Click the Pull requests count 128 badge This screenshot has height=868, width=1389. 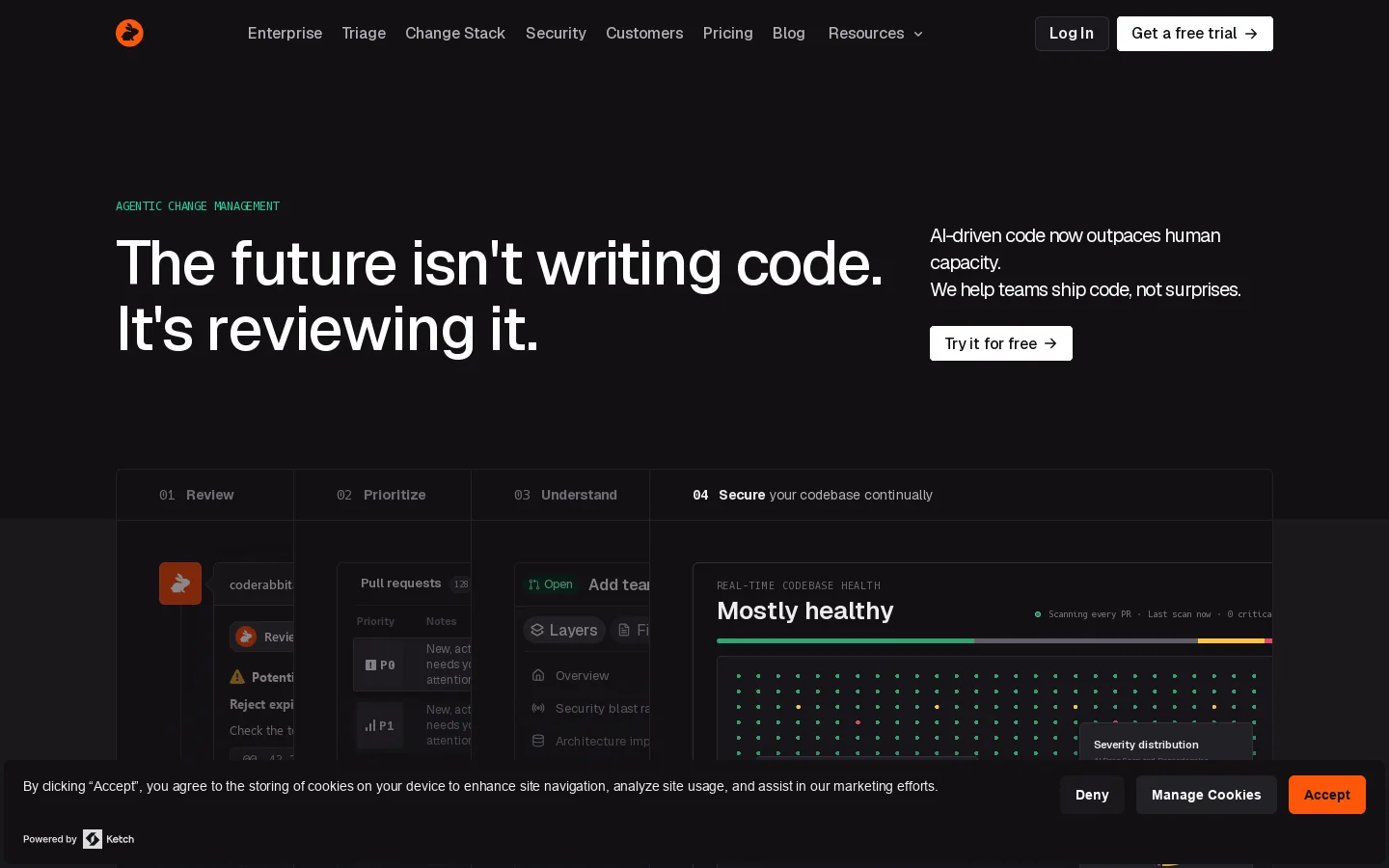461,583
